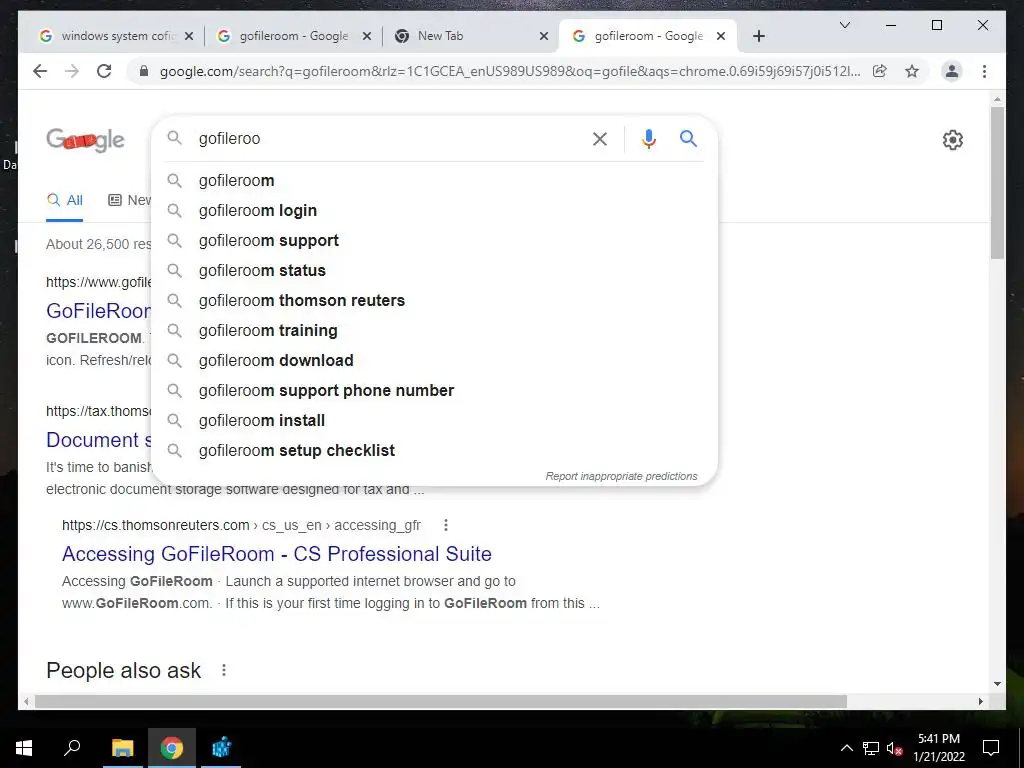Image resolution: width=1024 pixels, height=768 pixels.
Task: Open Chrome three-dot menu
Action: (x=984, y=71)
